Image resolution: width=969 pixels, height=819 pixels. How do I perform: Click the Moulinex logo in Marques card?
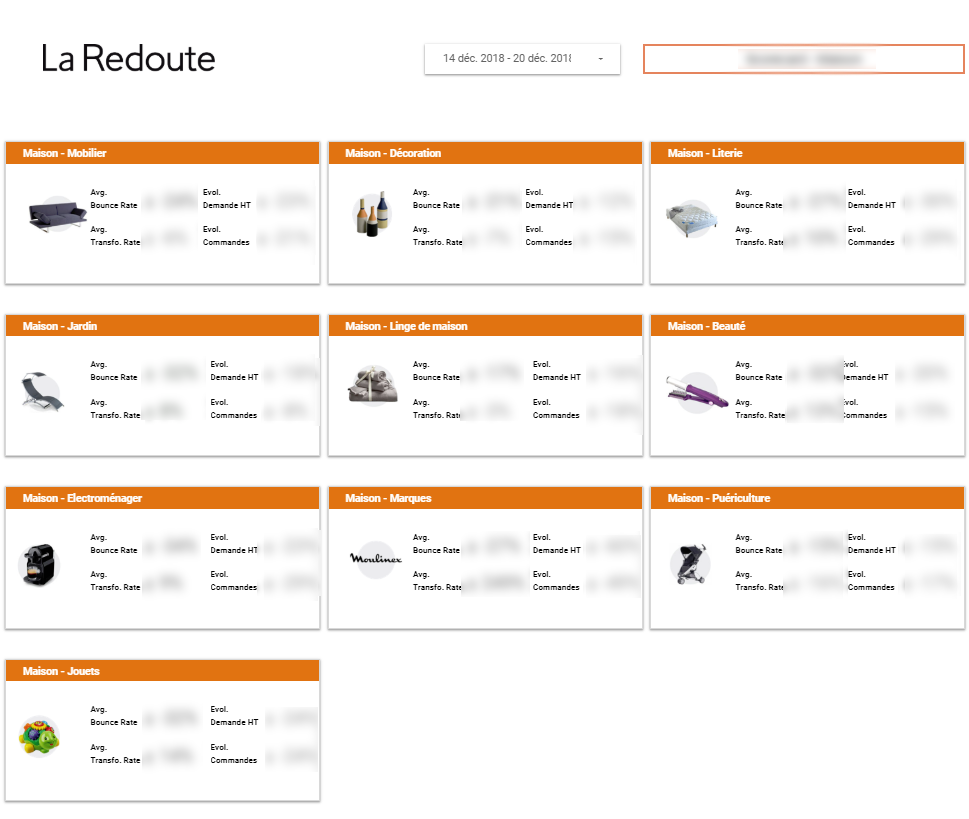coord(376,559)
